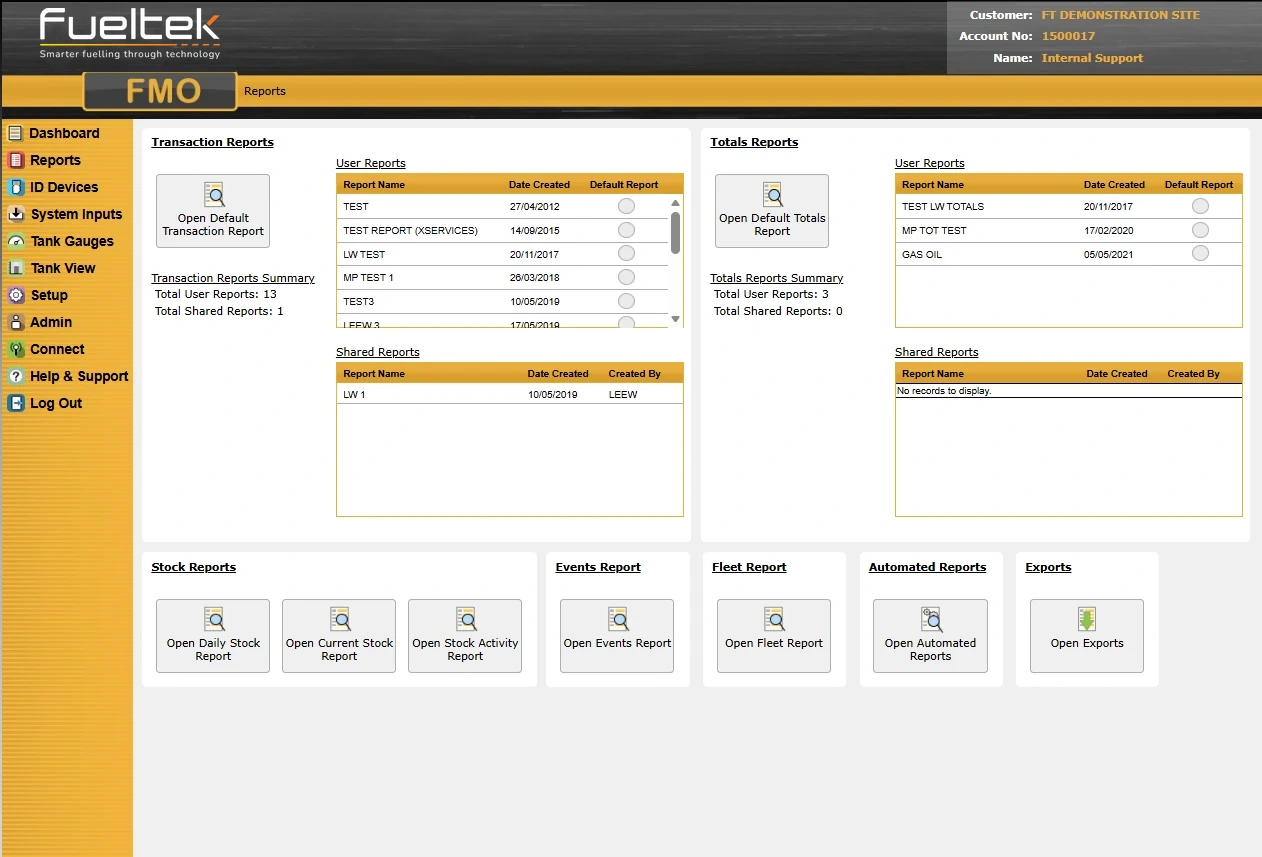Click the Fueltek logo

130,34
